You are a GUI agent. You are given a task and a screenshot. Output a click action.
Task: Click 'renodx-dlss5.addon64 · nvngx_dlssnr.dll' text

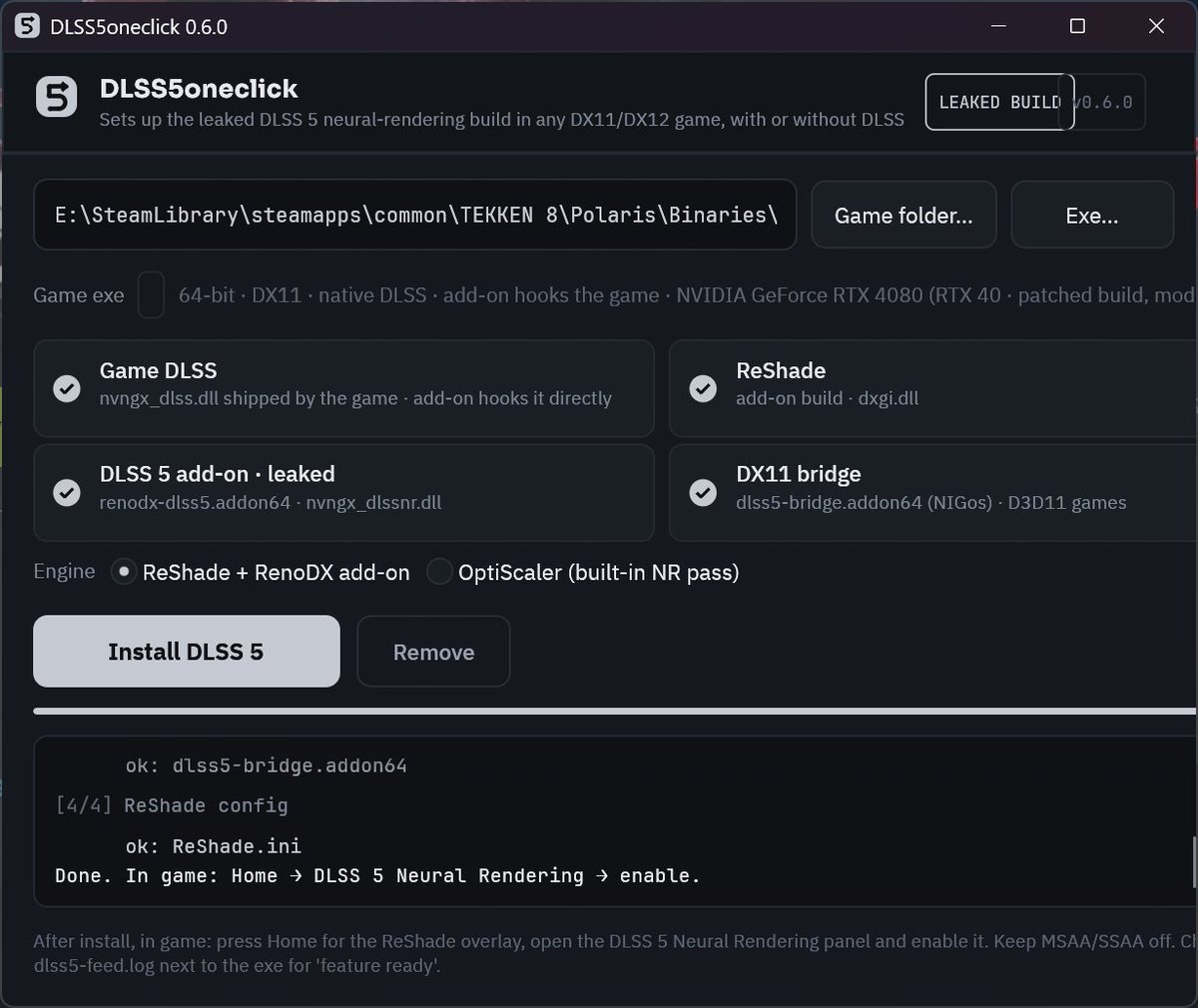click(271, 502)
